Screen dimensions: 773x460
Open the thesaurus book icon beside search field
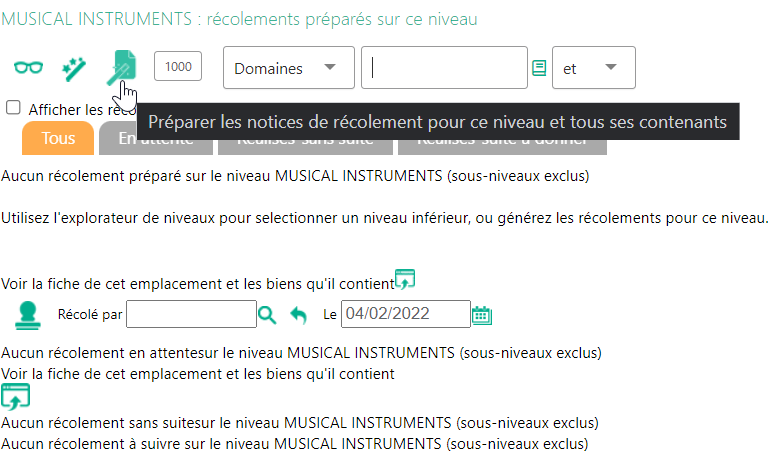point(539,68)
